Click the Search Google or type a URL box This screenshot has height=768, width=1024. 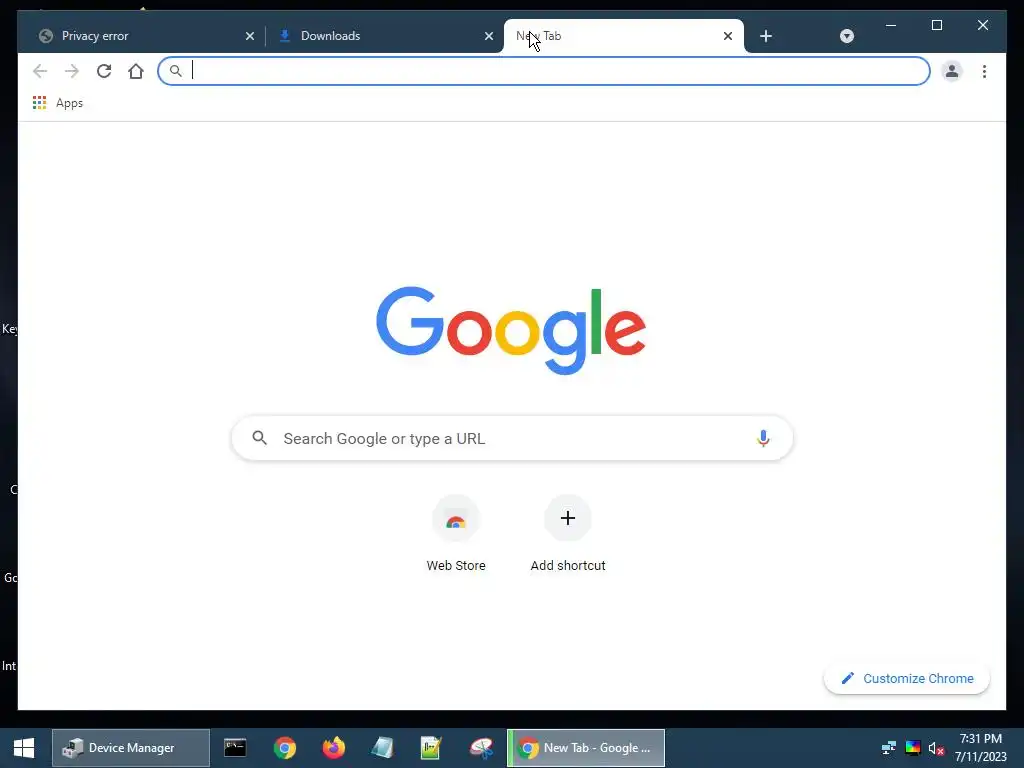512,438
